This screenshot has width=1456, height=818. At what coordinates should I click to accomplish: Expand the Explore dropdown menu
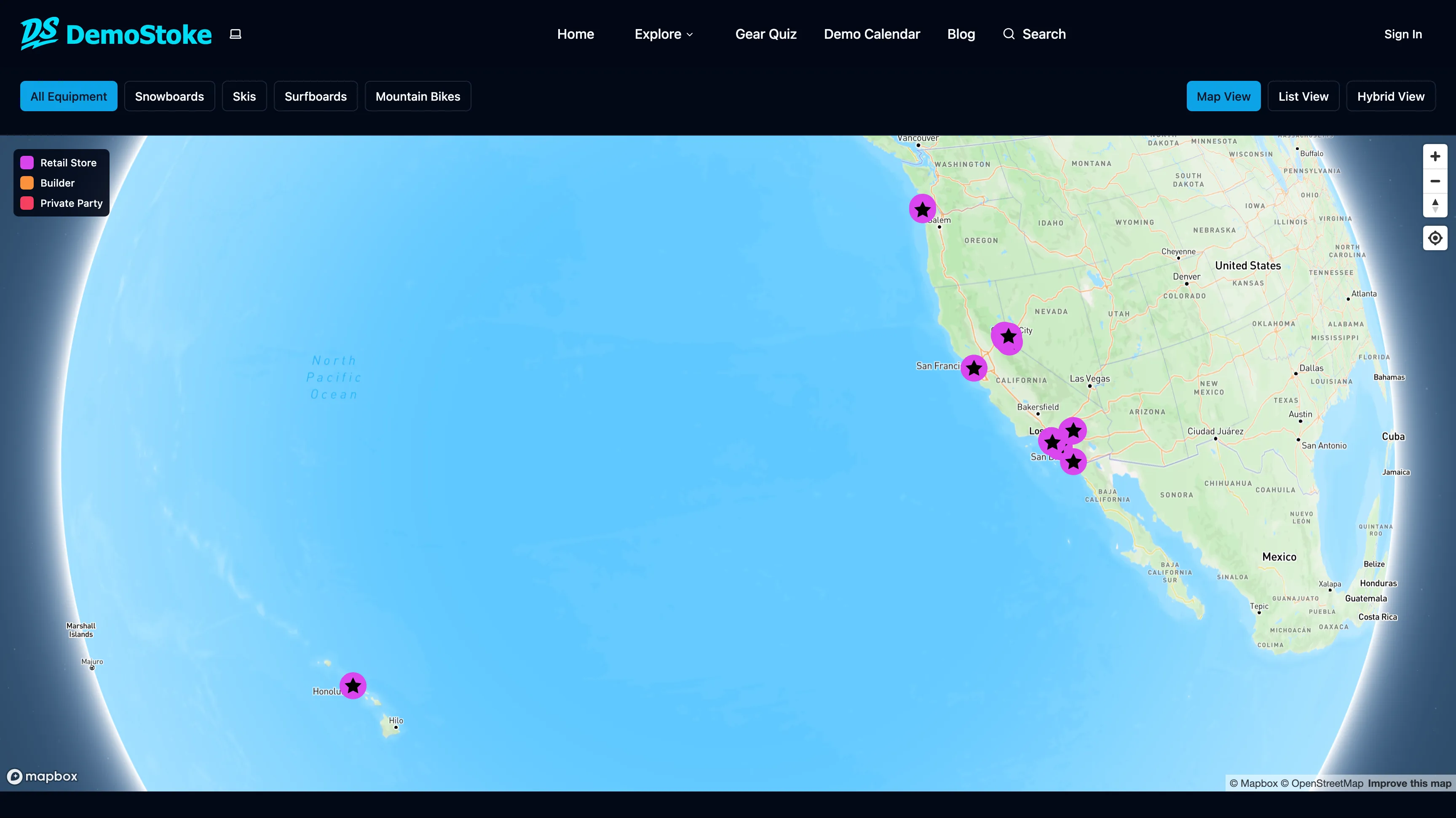(x=664, y=35)
